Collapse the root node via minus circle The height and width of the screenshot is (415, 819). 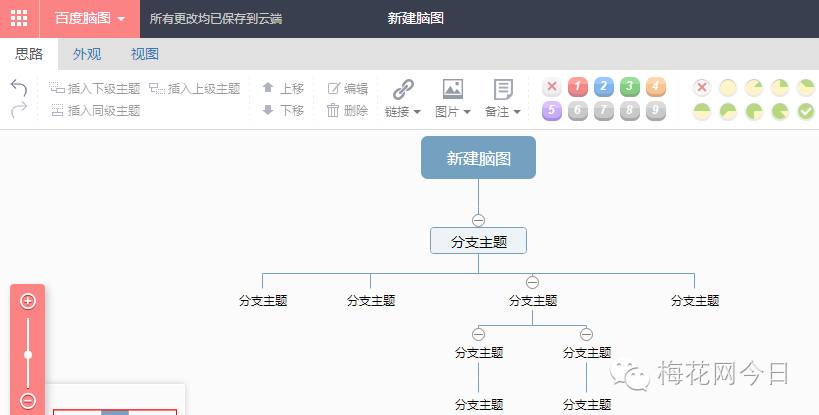pos(478,220)
